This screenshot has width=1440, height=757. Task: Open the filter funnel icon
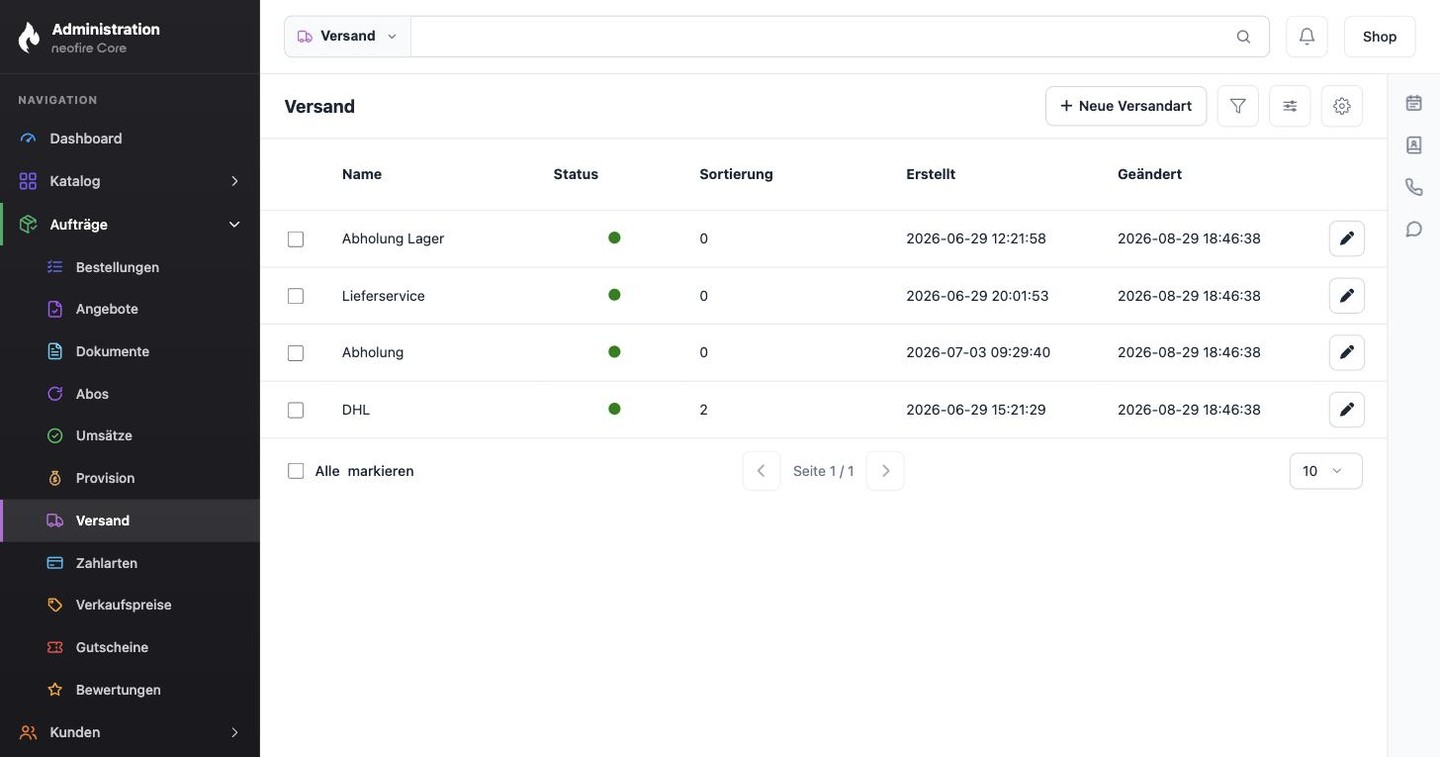pyautogui.click(x=1238, y=106)
